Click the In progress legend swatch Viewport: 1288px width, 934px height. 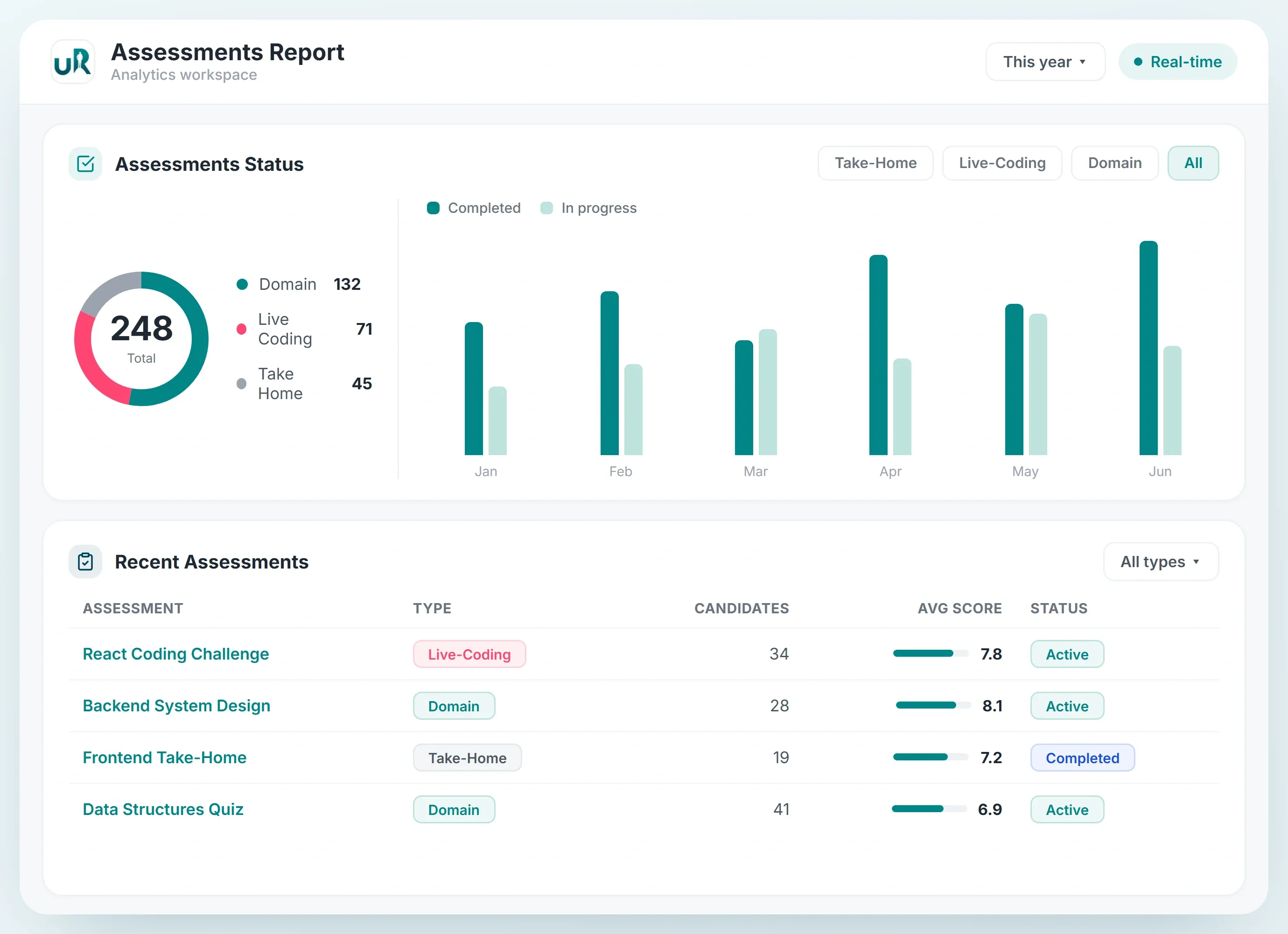click(546, 208)
